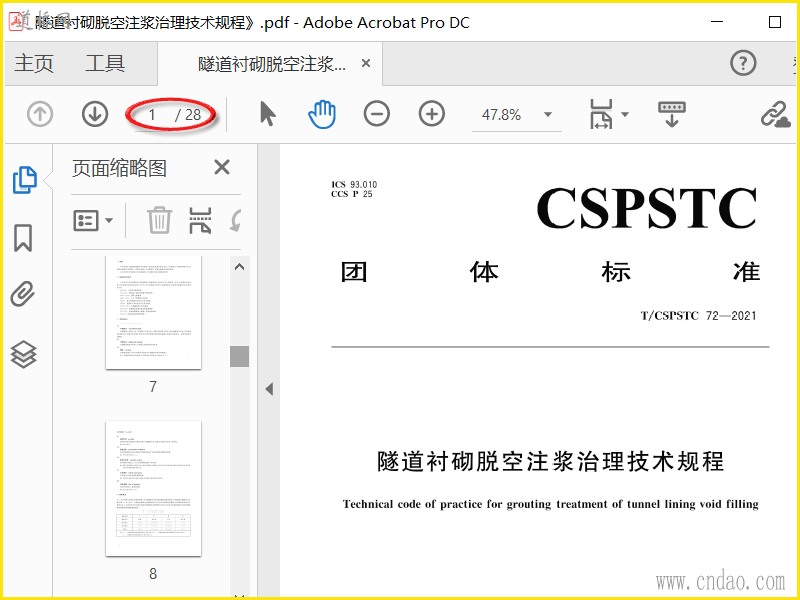800x600 pixels.
Task: Switch to the 主页 tab
Action: 34,63
